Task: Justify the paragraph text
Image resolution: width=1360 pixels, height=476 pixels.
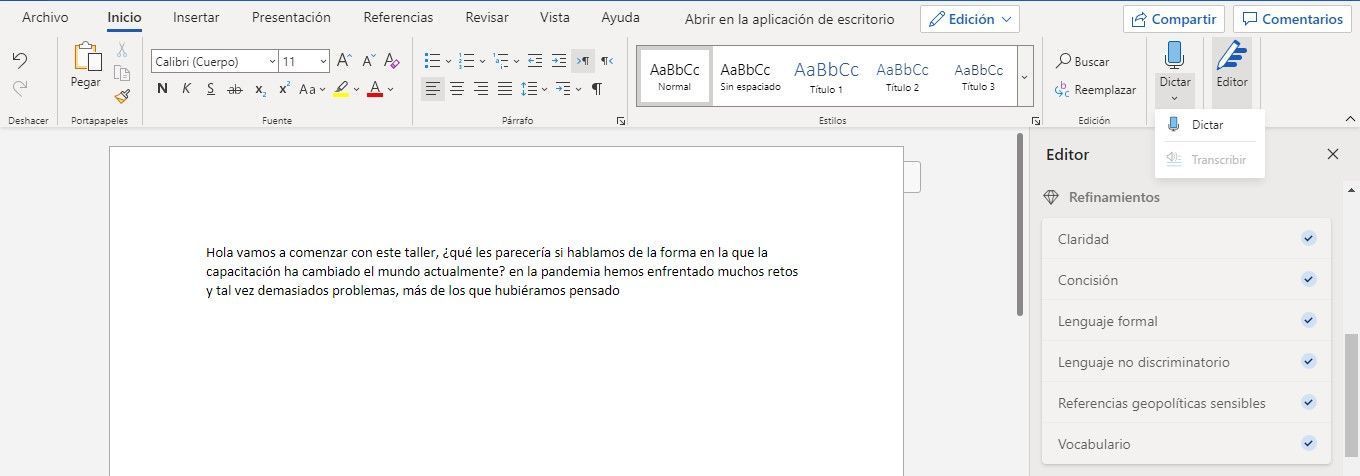Action: tap(505, 89)
